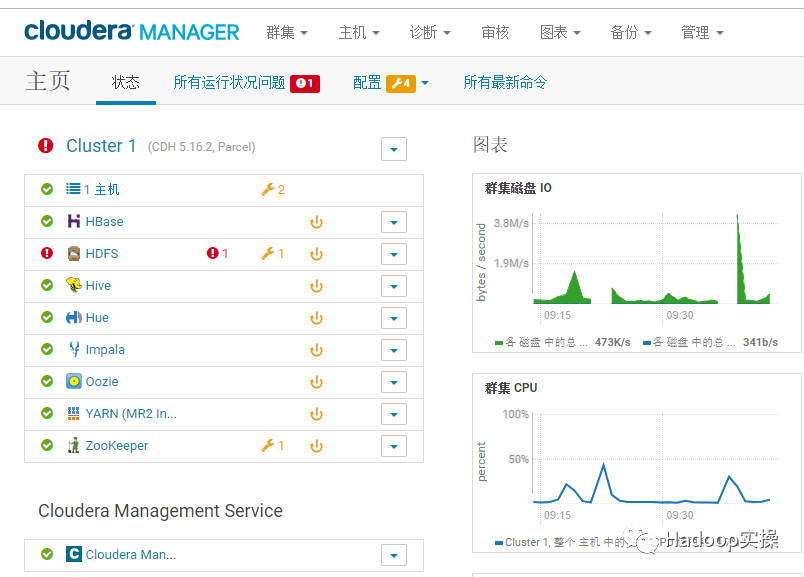This screenshot has height=577, width=804.
Task: Open the Impala actions dropdown
Action: (x=394, y=350)
